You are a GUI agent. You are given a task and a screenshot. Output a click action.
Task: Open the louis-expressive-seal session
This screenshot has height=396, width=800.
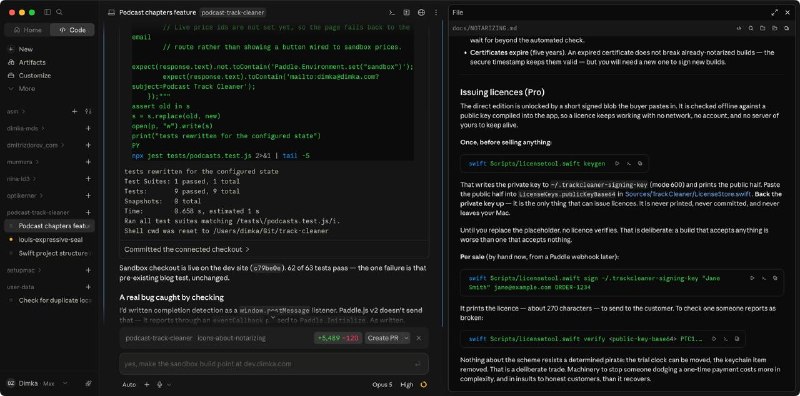[49, 239]
